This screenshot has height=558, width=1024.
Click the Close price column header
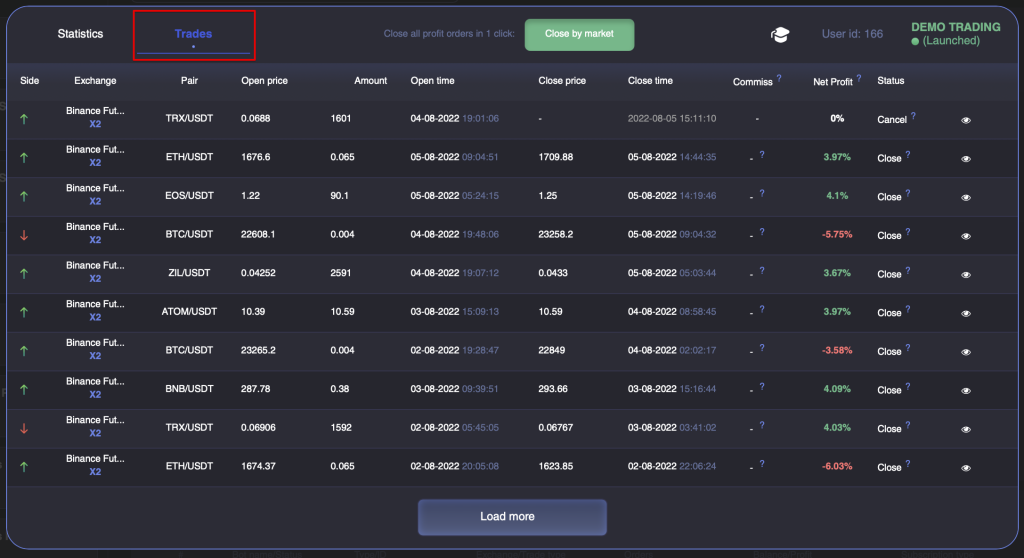(x=562, y=80)
